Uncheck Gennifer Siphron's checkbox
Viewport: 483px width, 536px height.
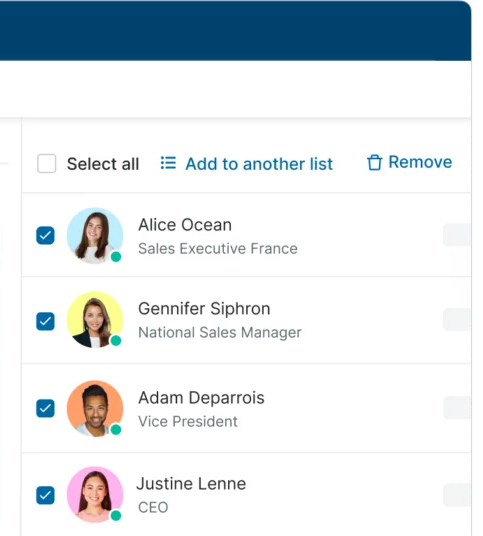[x=45, y=321]
